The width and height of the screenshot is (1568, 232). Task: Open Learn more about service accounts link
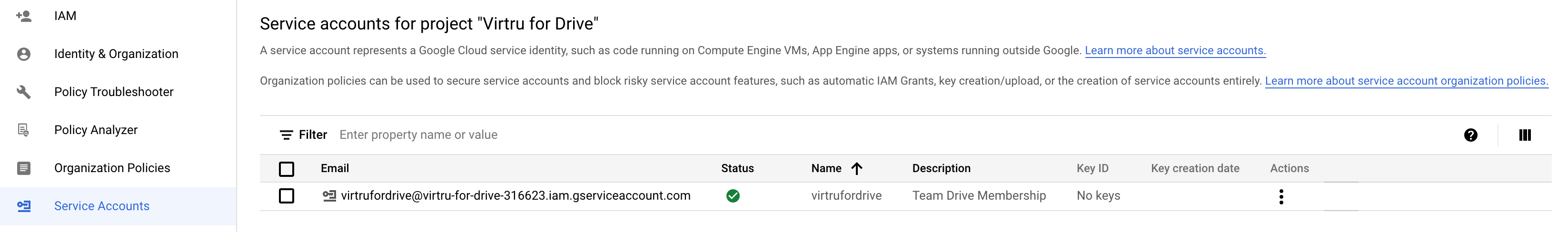pos(1175,50)
